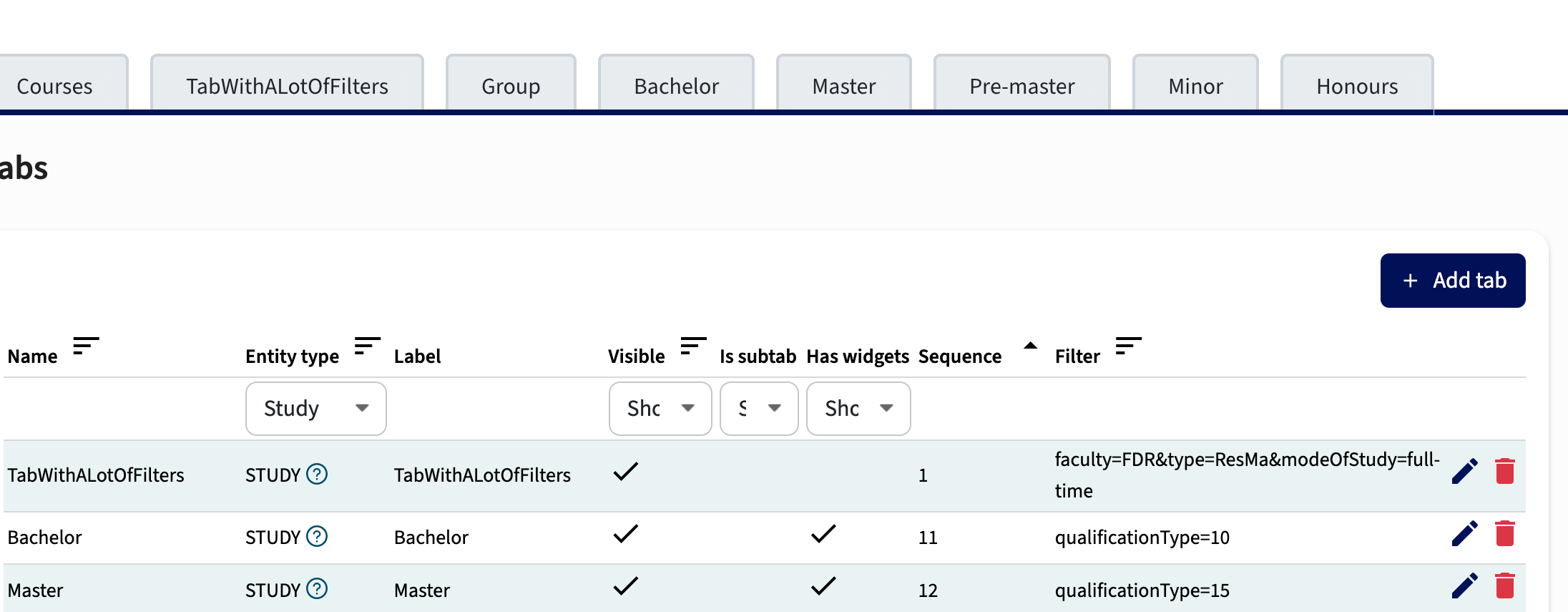
Task: Sort by Visible column using sort icon
Action: coord(693,346)
